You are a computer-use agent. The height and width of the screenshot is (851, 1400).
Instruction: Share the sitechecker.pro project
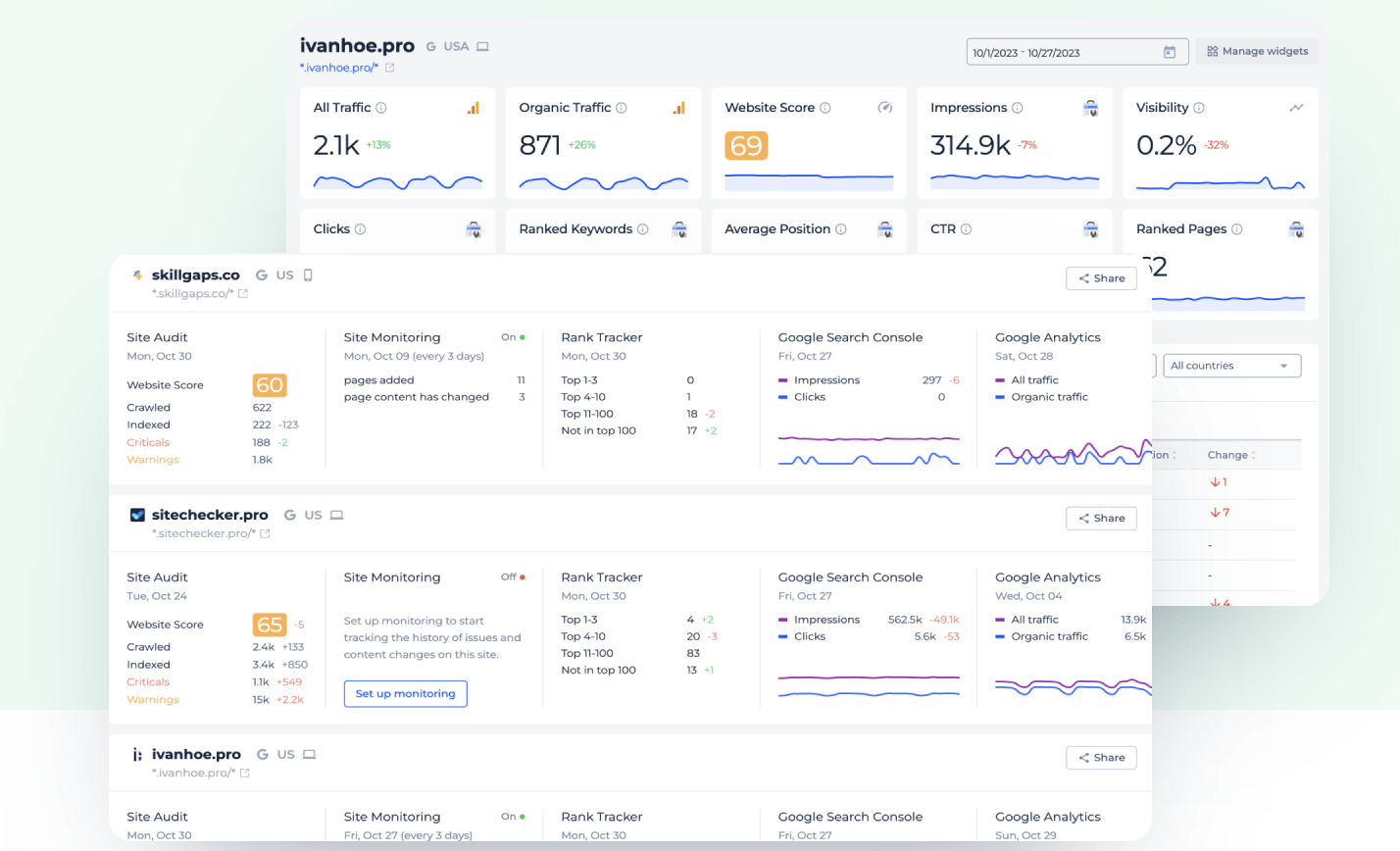pyautogui.click(x=1101, y=518)
